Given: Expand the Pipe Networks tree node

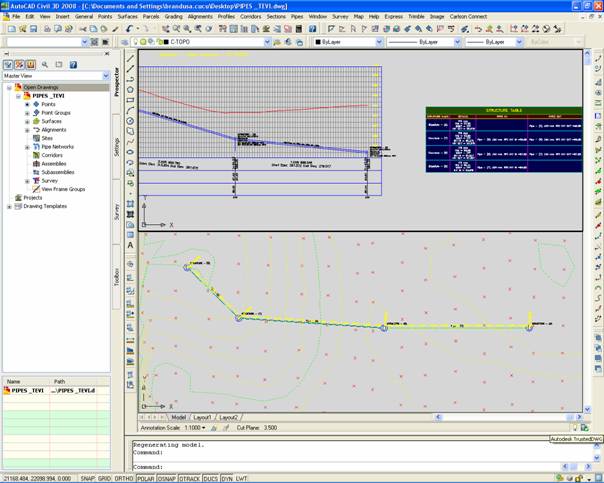Looking at the screenshot, I should point(27,147).
